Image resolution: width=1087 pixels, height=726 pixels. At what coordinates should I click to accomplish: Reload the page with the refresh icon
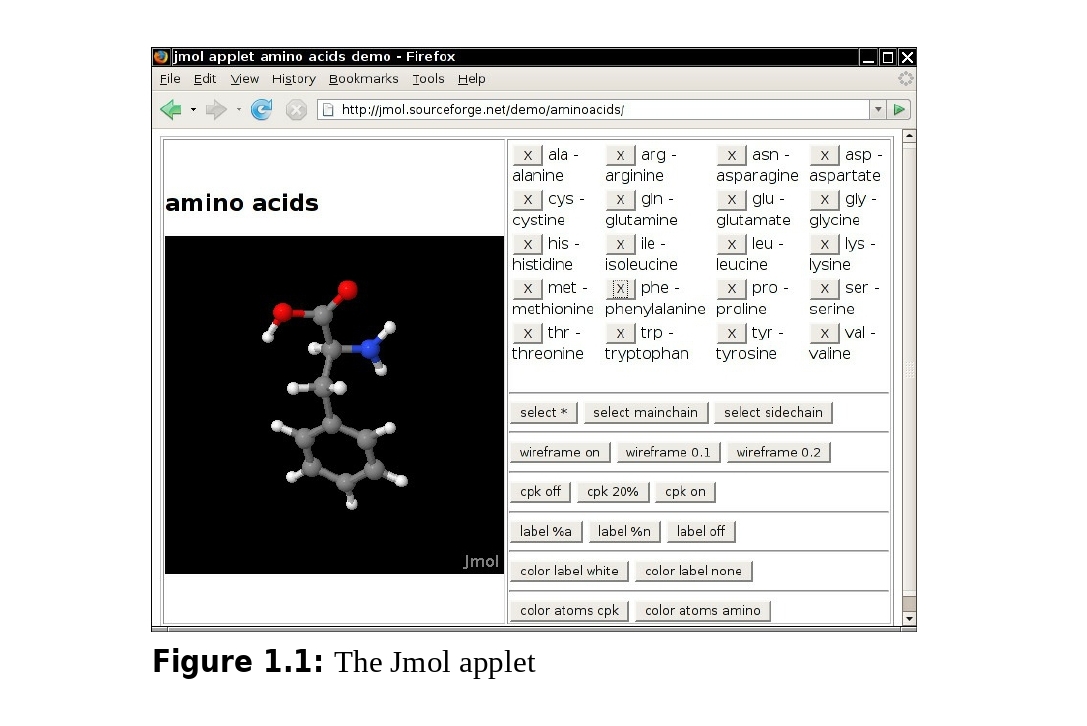pyautogui.click(x=261, y=110)
